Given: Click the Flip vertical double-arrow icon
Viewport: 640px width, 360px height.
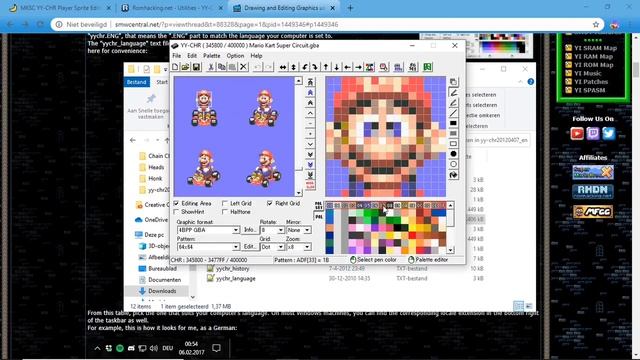Looking at the screenshot, I should [293, 67].
